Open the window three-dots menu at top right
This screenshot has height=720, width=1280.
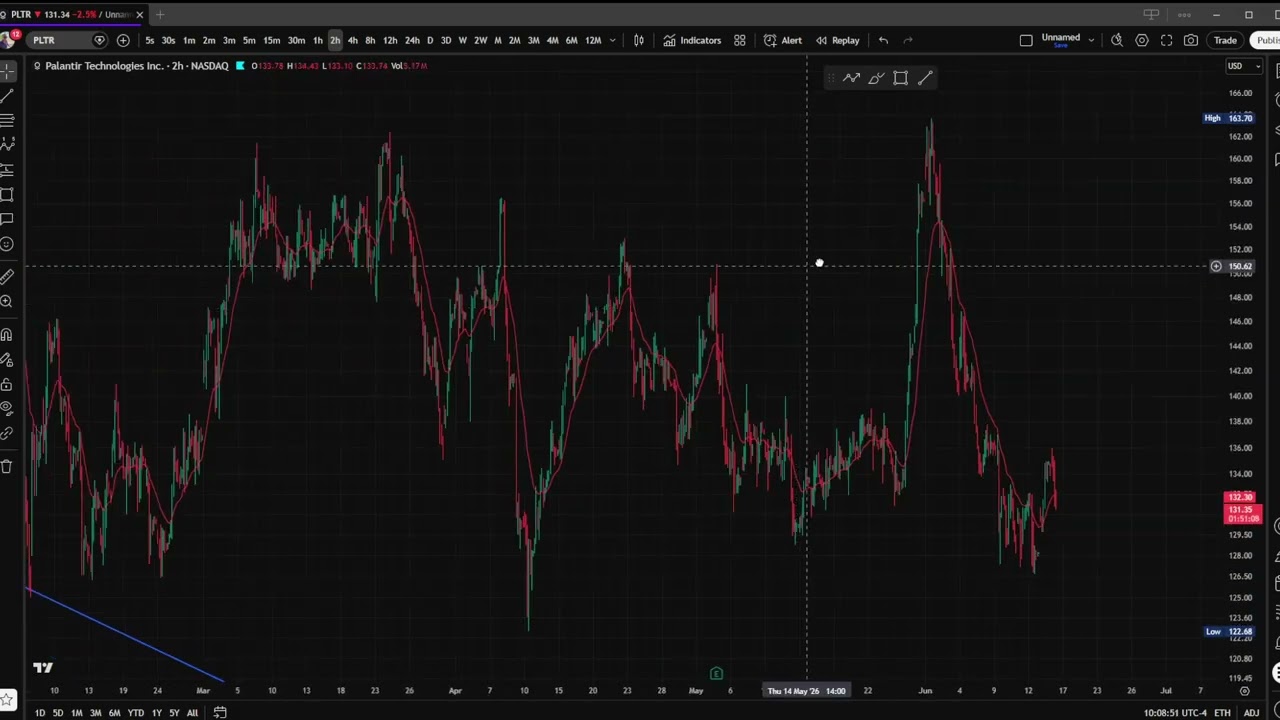pos(1184,14)
